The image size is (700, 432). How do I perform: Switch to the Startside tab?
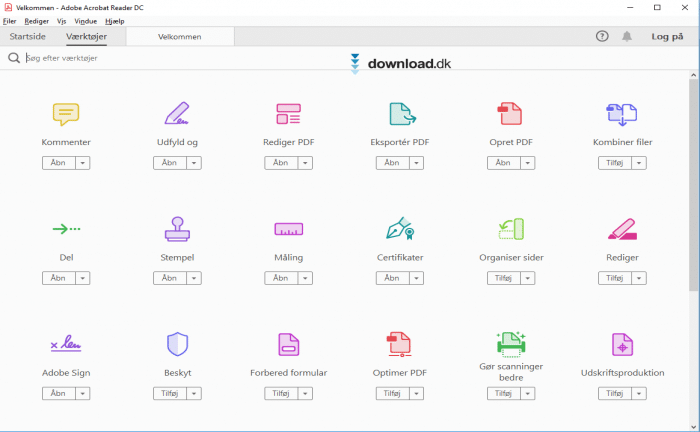(x=28, y=36)
